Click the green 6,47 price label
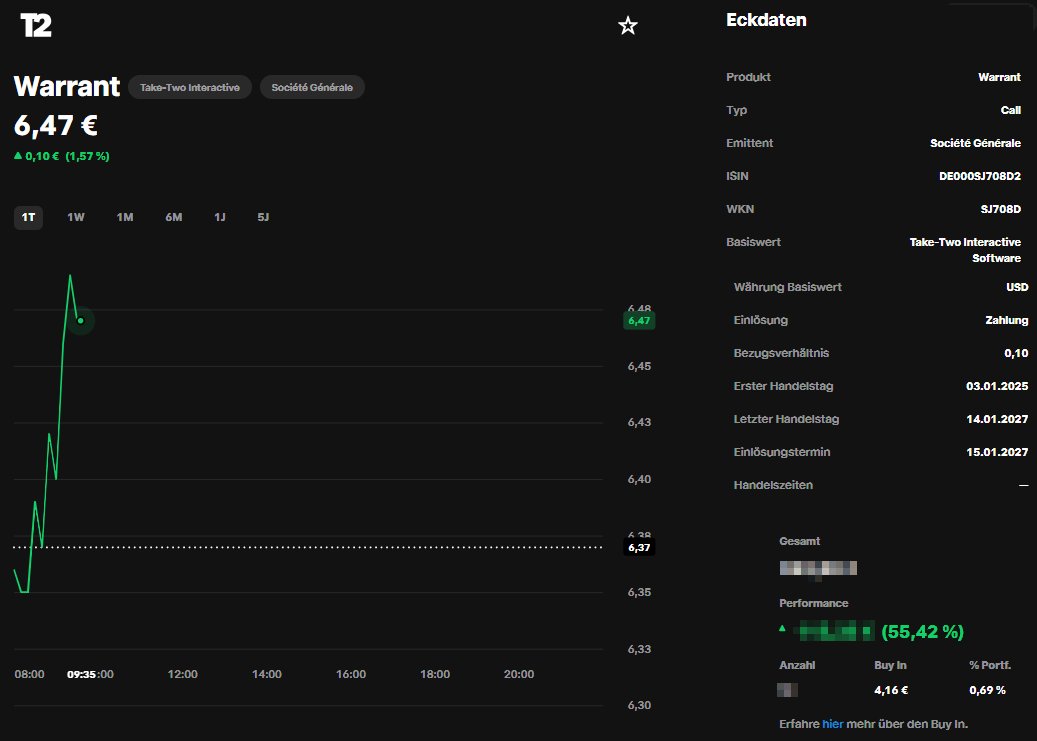Screen dimensions: 1037x741 639,321
